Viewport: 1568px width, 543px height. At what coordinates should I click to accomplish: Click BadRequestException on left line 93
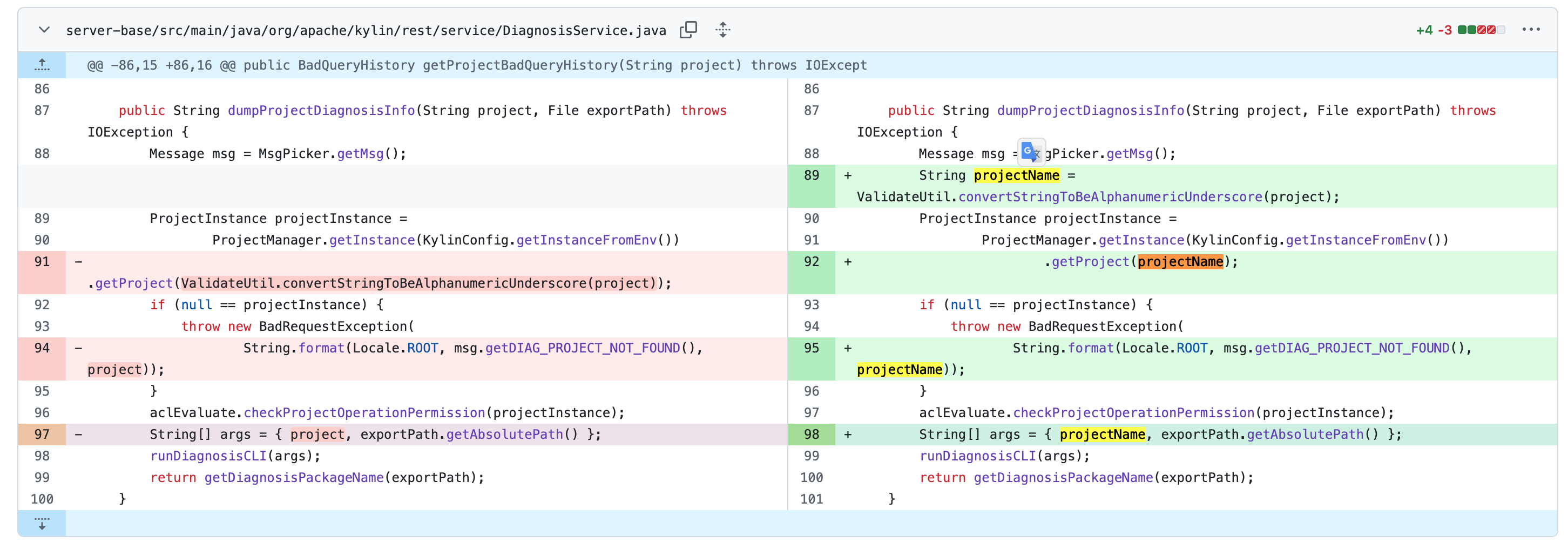(333, 327)
